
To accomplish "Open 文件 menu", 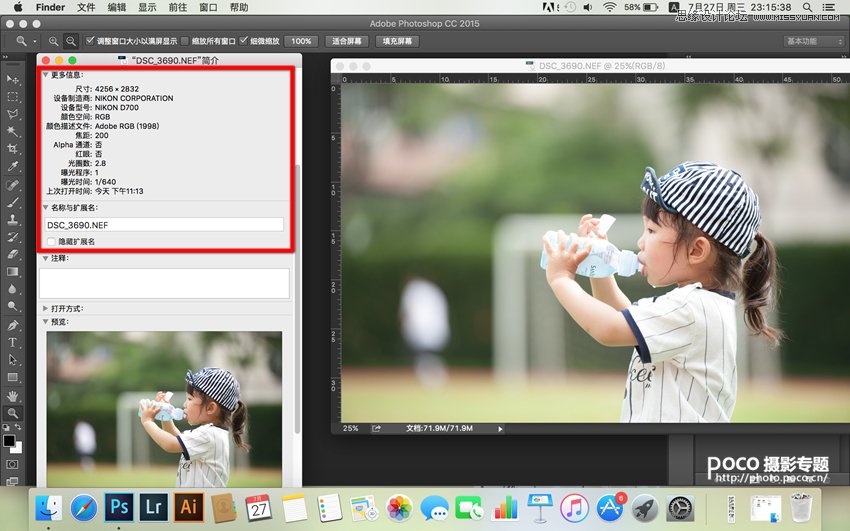I will (x=86, y=7).
